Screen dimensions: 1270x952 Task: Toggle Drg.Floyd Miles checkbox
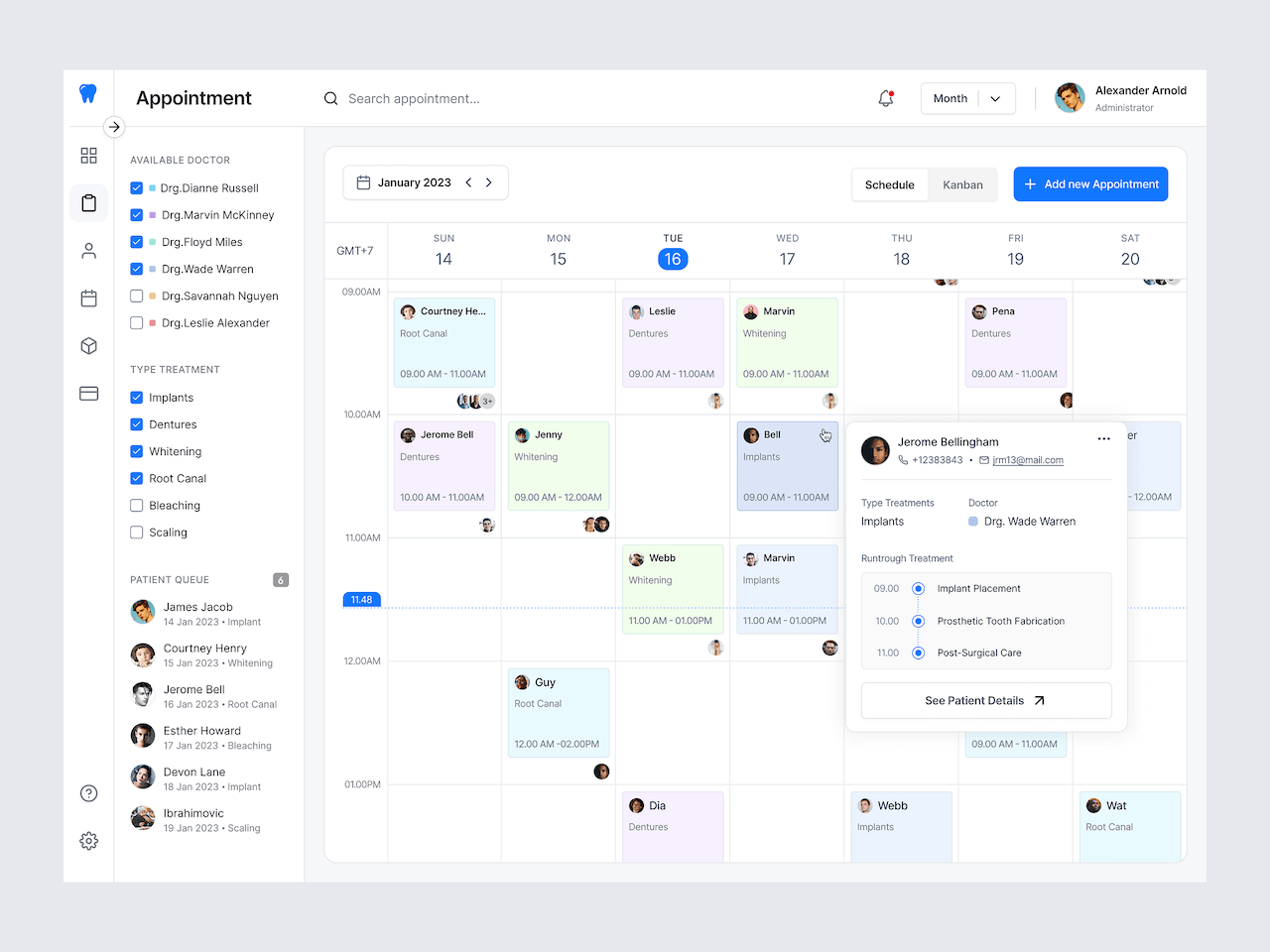pos(137,242)
